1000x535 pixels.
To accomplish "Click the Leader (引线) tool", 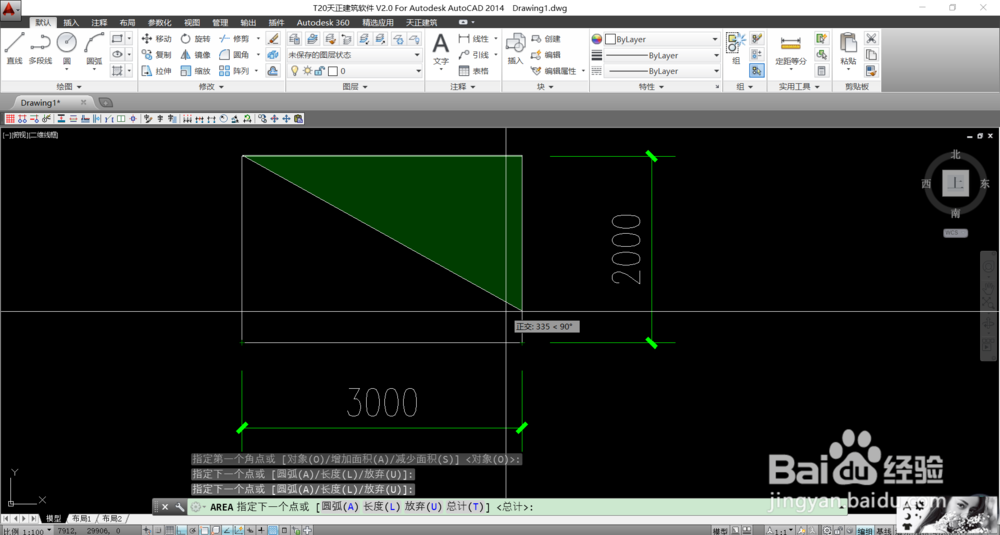I will pos(473,55).
